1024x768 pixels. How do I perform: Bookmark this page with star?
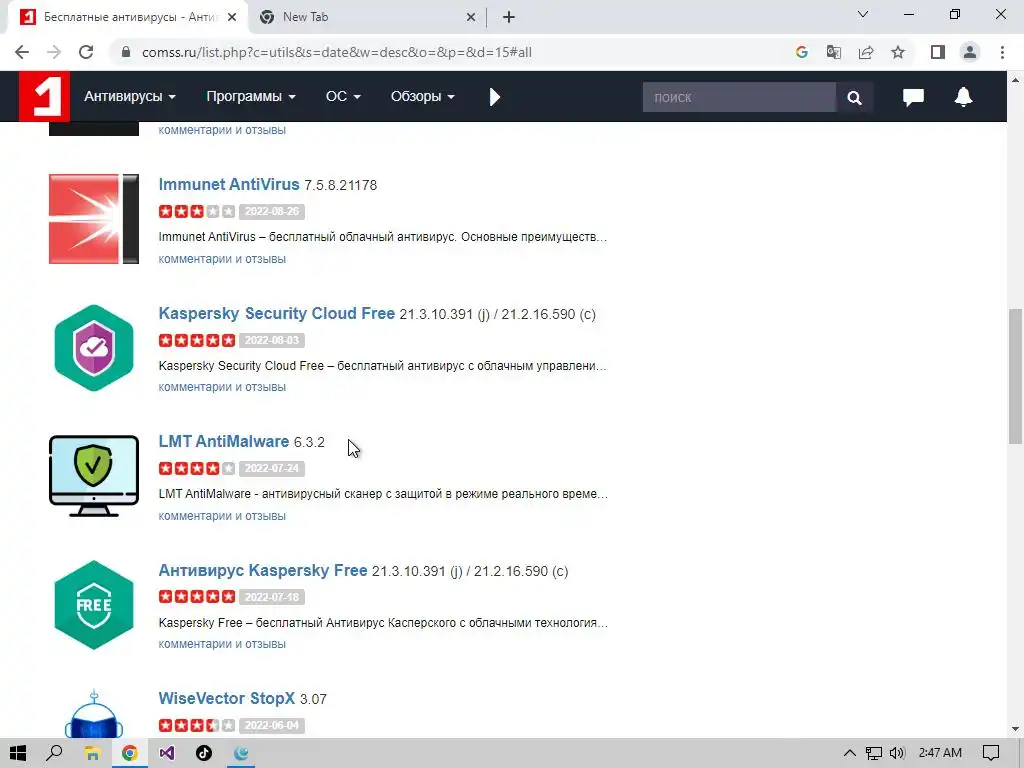(898, 52)
